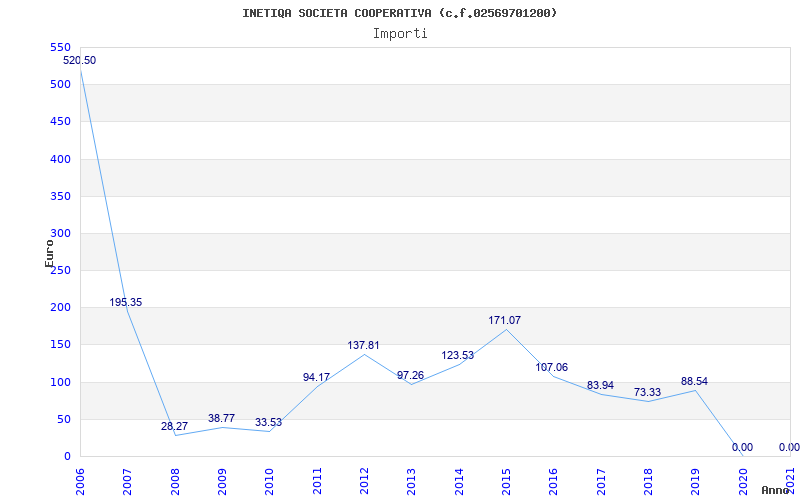Screen dimensions: 800x500
Task: Select the 2014 x-axis tick label
Action: coord(459,482)
